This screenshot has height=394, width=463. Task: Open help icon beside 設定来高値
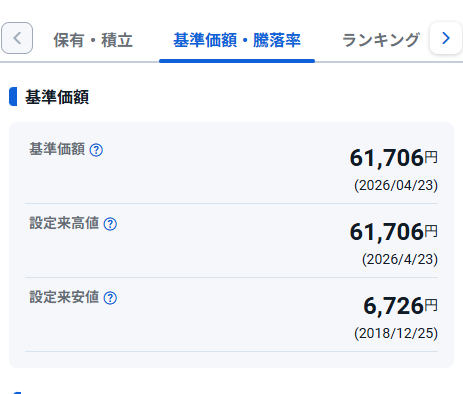point(110,224)
